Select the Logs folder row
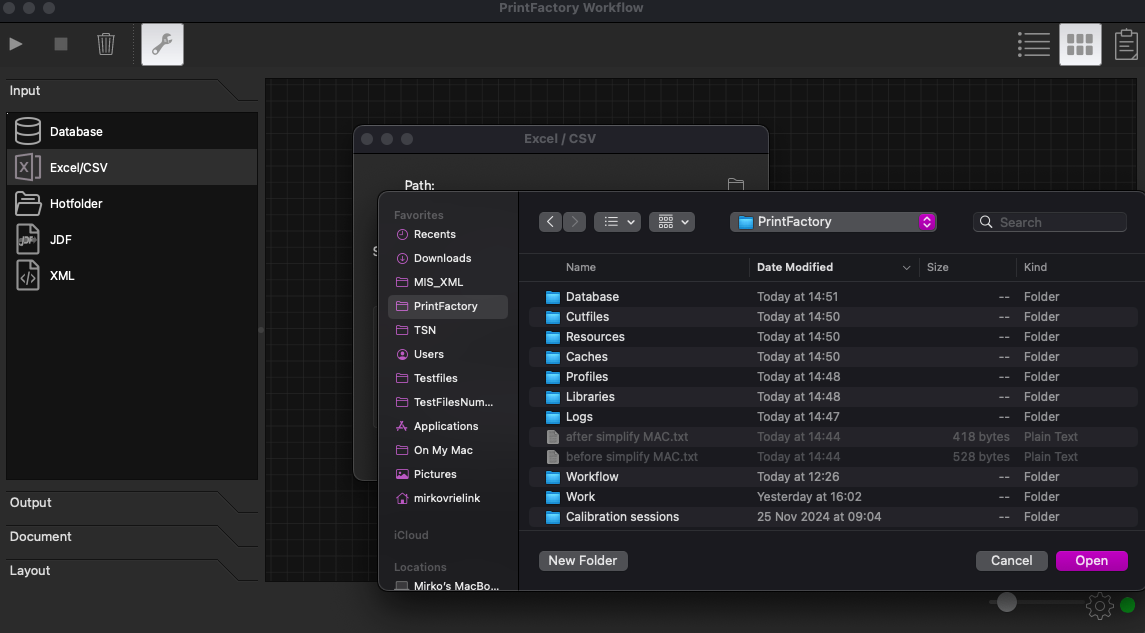Image resolution: width=1145 pixels, height=633 pixels. tap(833, 417)
